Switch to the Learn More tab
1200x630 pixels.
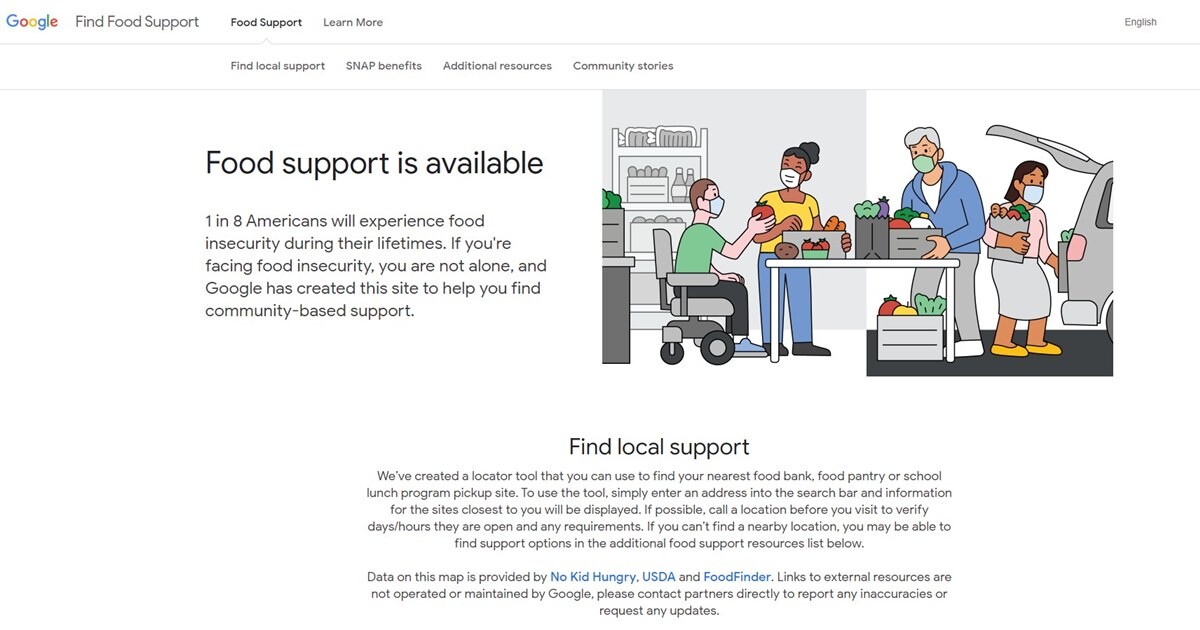click(353, 22)
